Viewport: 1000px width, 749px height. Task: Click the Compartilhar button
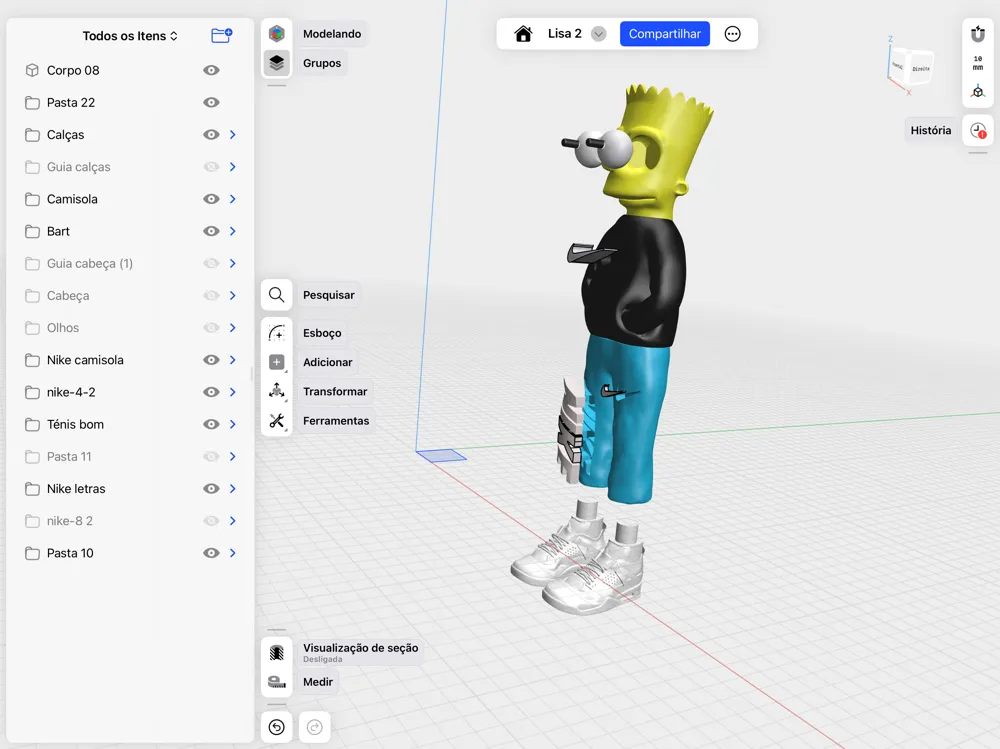(x=665, y=34)
